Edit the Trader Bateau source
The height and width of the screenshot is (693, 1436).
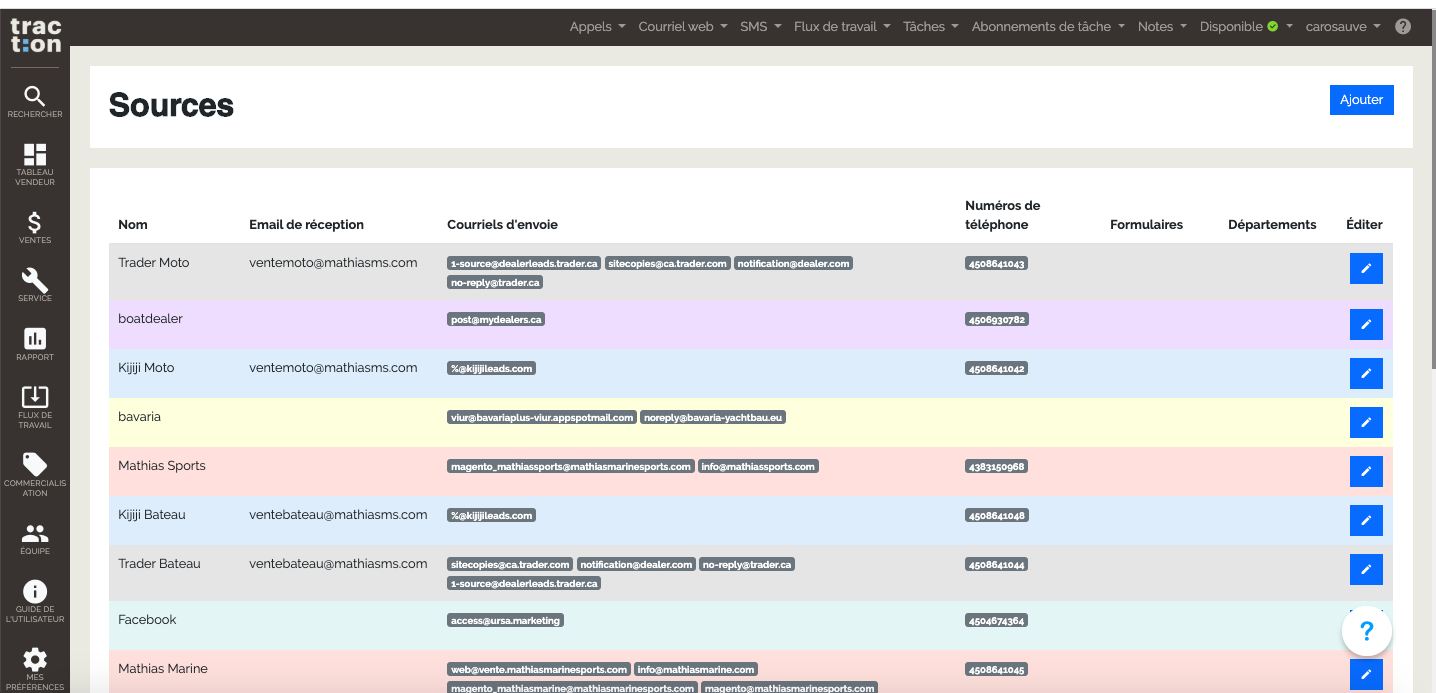click(1366, 570)
